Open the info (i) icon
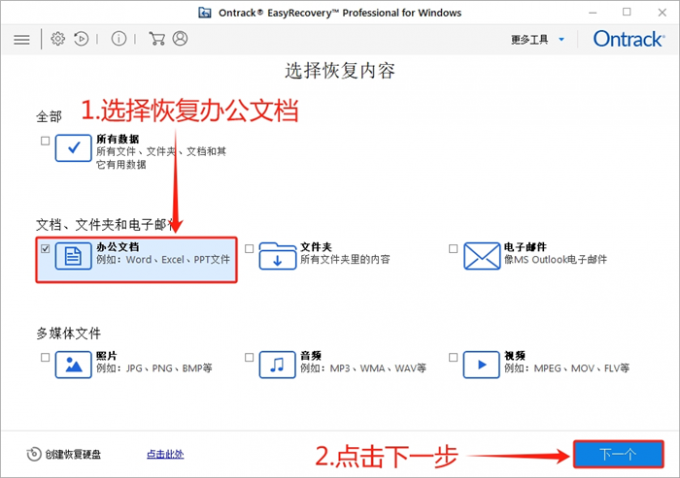The height and width of the screenshot is (478, 680). coord(119,39)
